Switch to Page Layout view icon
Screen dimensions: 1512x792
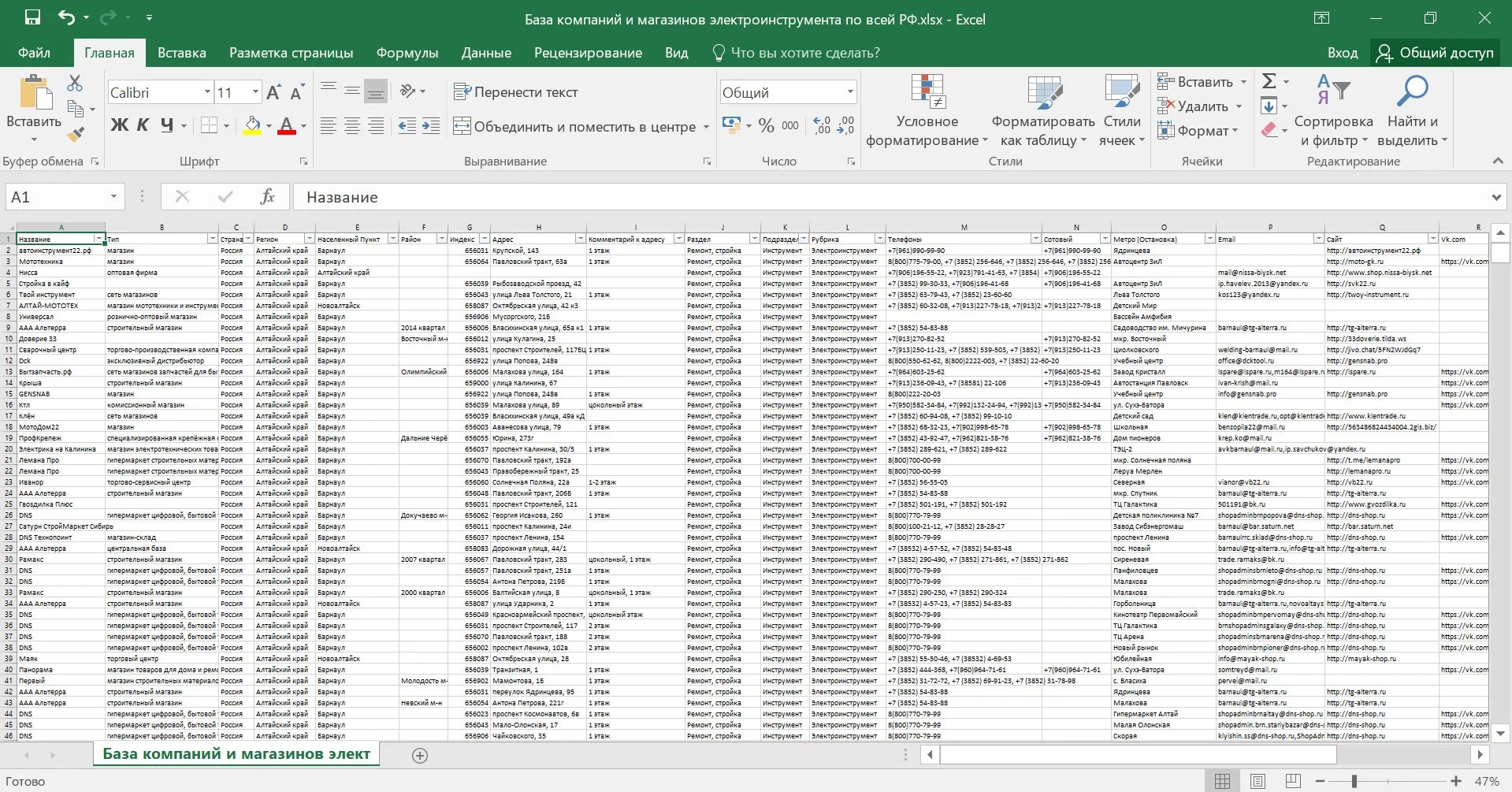[1258, 781]
